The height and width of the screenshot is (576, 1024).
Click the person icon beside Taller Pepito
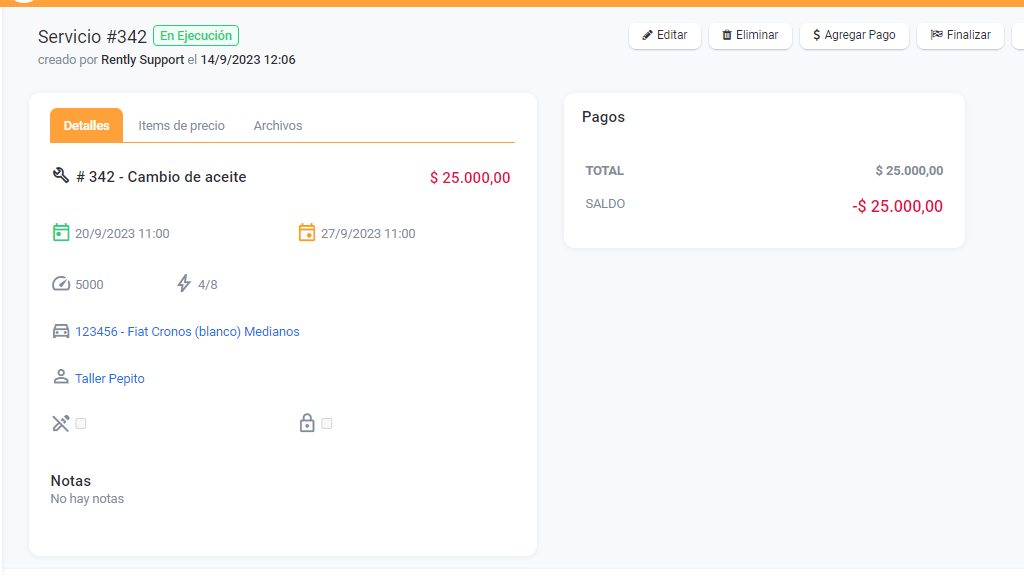click(61, 378)
